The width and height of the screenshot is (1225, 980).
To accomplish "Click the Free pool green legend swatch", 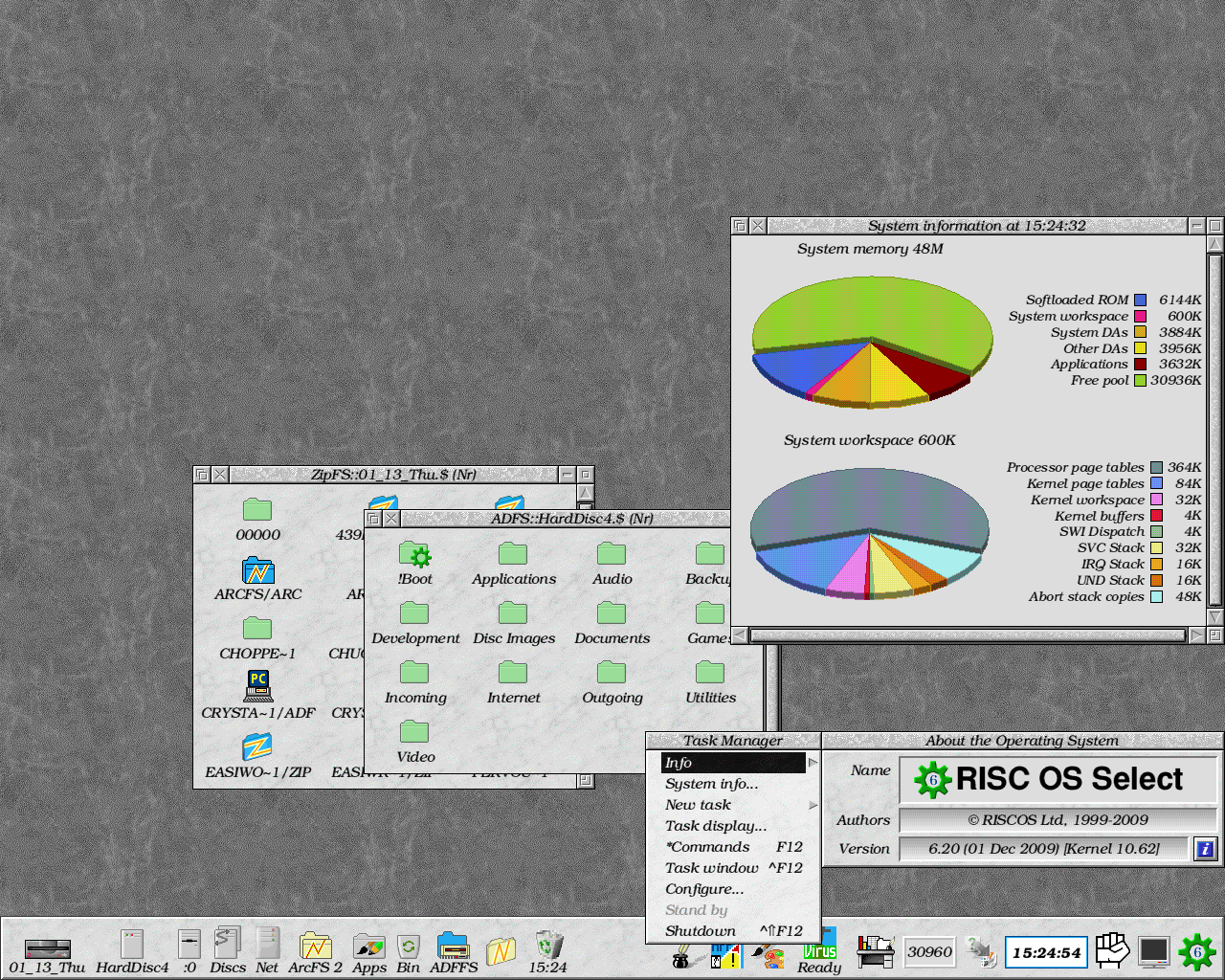I will click(x=1140, y=381).
